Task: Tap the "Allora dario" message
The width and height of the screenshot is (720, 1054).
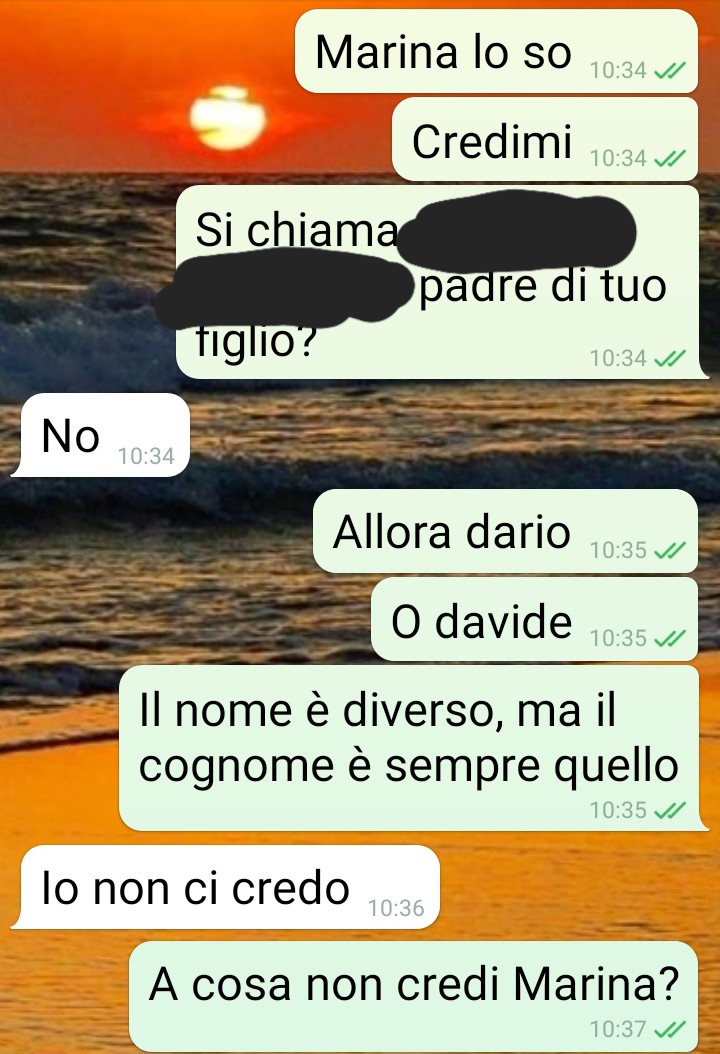Action: click(506, 531)
